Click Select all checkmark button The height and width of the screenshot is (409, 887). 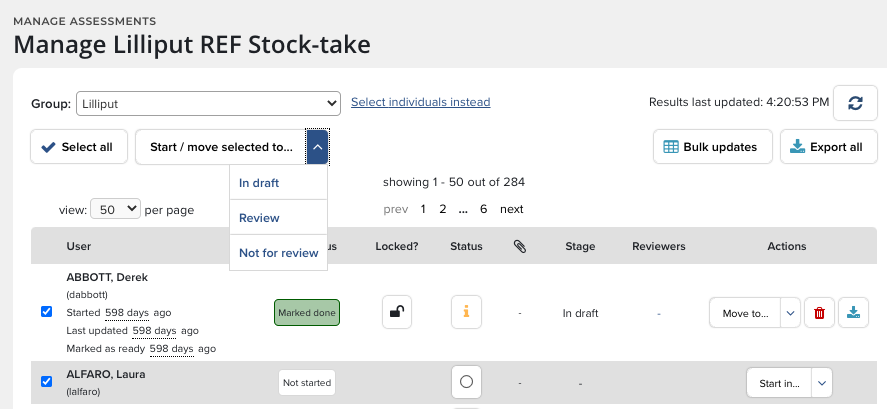pyautogui.click(x=77, y=147)
